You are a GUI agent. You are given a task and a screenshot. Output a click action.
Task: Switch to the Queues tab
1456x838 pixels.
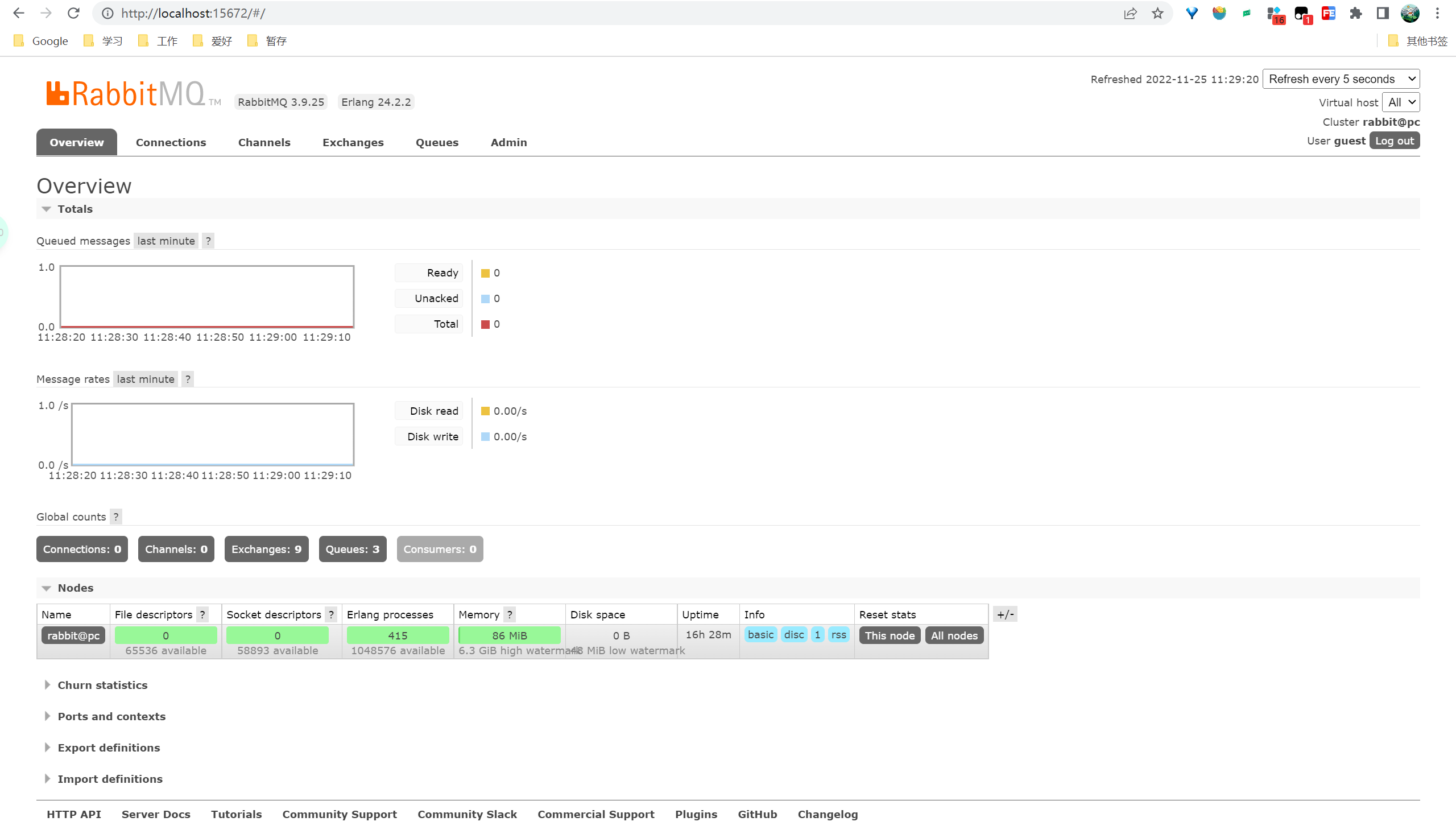click(x=437, y=142)
